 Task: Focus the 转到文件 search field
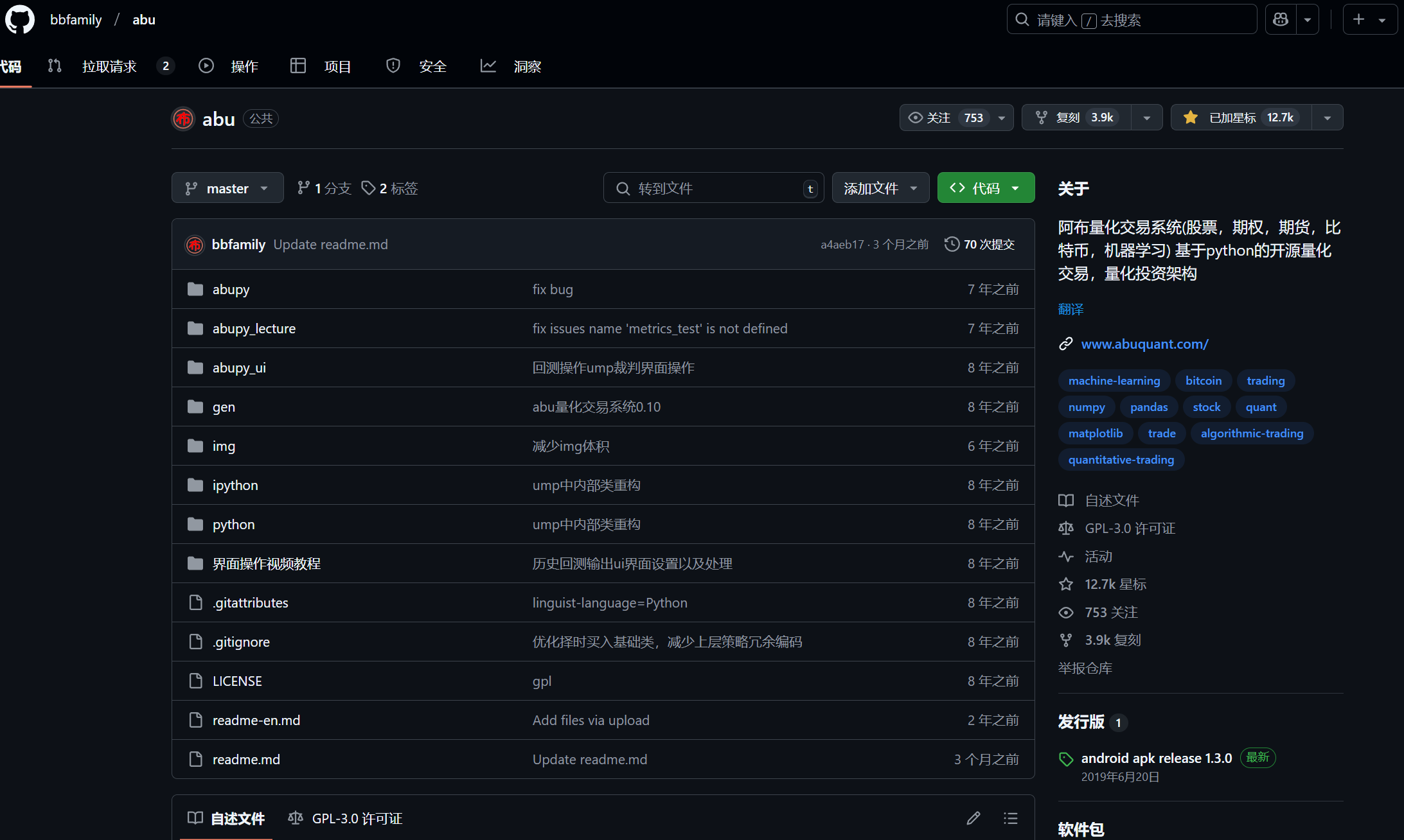pos(713,188)
